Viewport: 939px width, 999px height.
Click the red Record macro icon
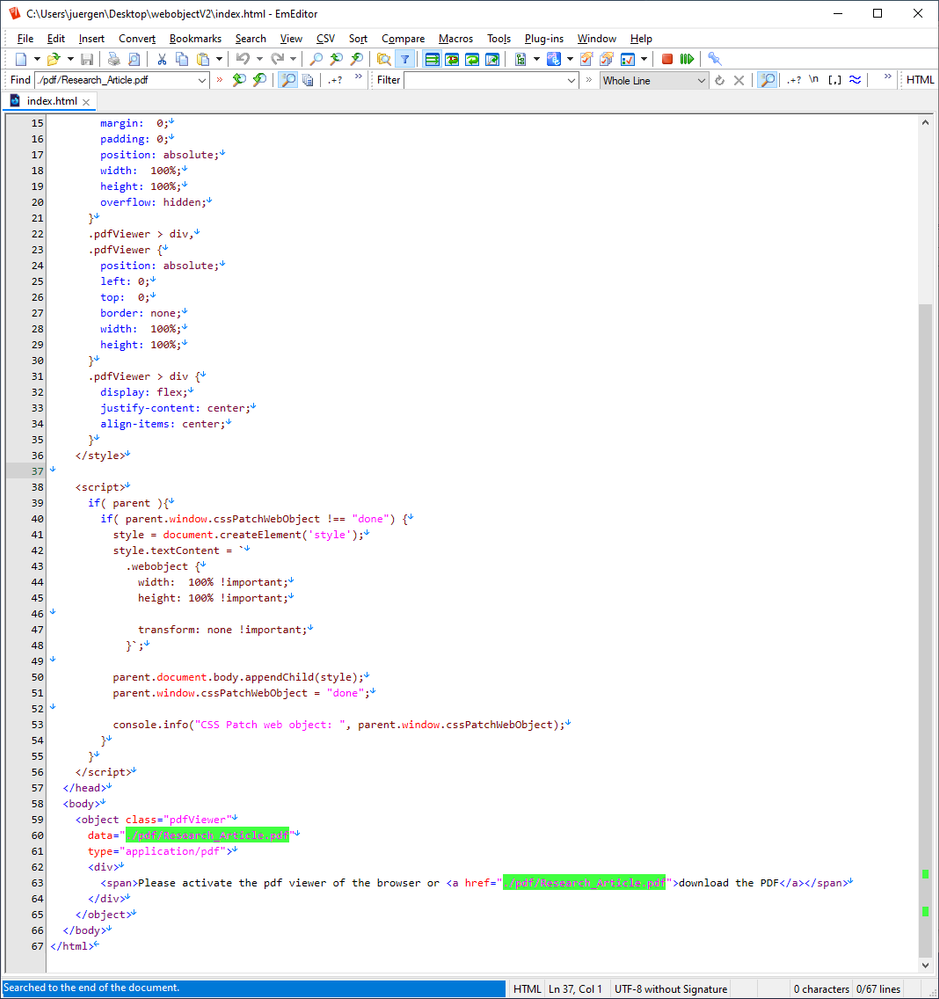(x=667, y=59)
